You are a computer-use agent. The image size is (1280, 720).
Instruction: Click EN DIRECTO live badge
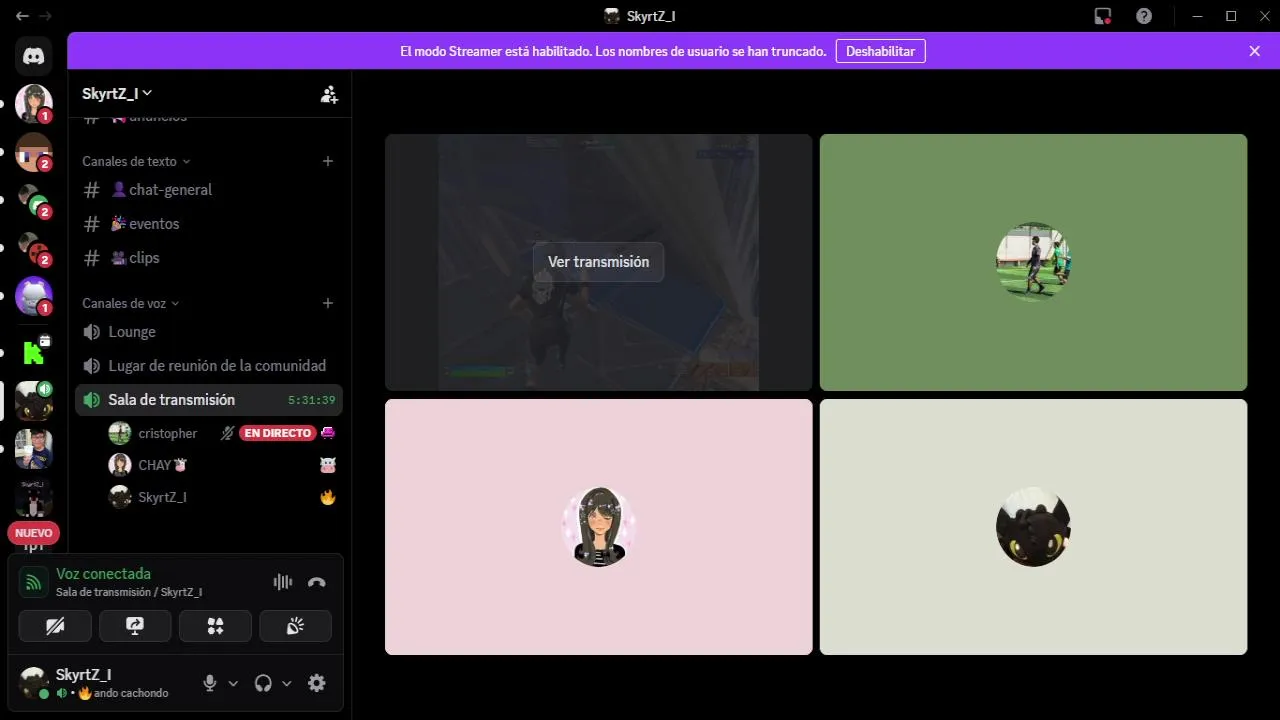point(277,433)
